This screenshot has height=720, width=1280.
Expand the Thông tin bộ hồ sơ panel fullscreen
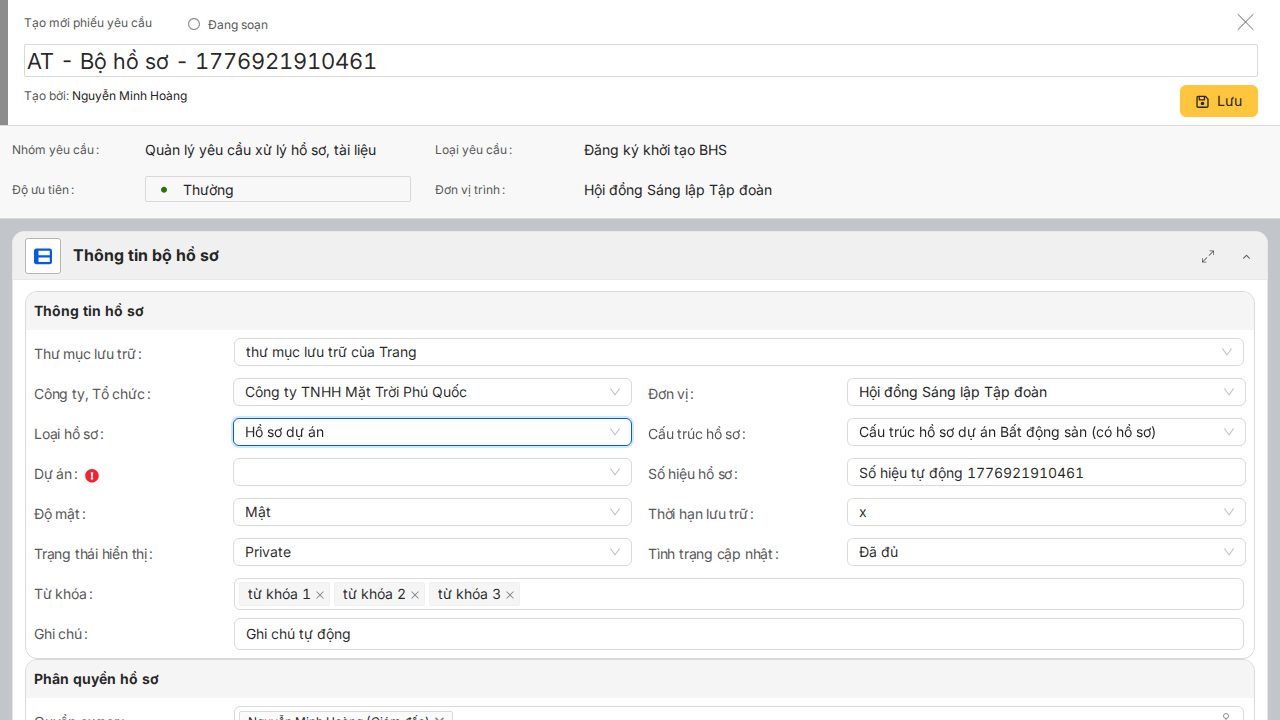point(1208,257)
